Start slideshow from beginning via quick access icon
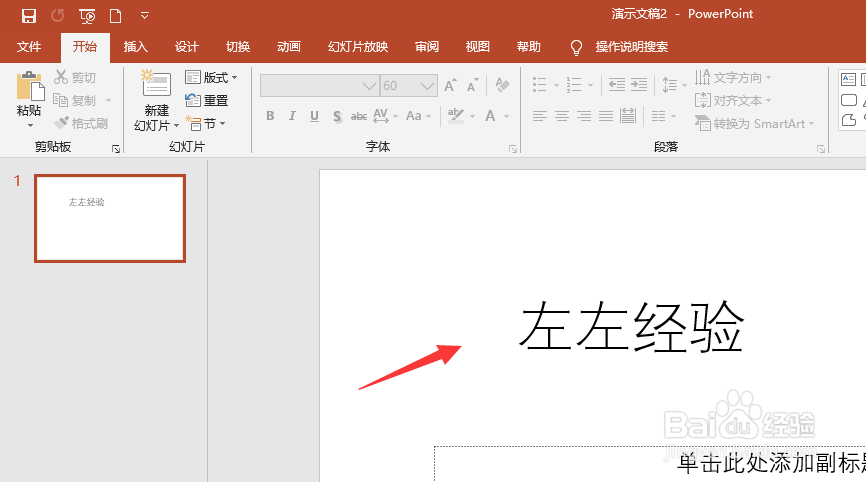The width and height of the screenshot is (866, 482). click(87, 16)
